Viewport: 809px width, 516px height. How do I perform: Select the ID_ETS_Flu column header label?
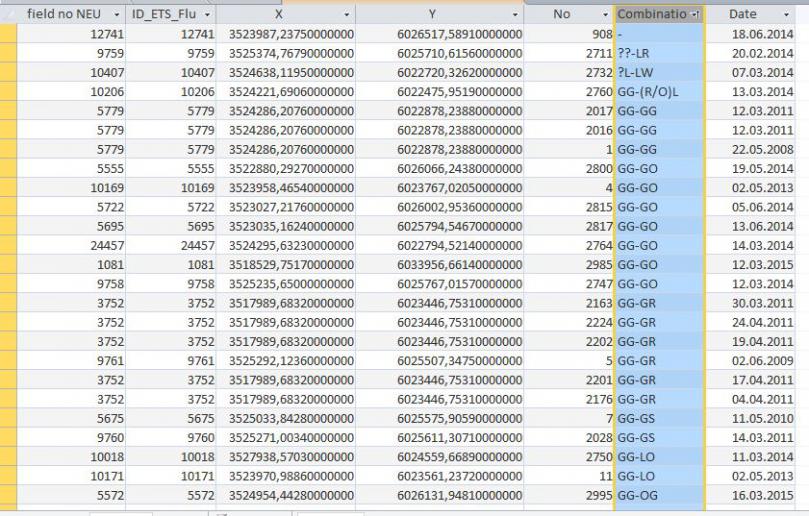tap(164, 14)
